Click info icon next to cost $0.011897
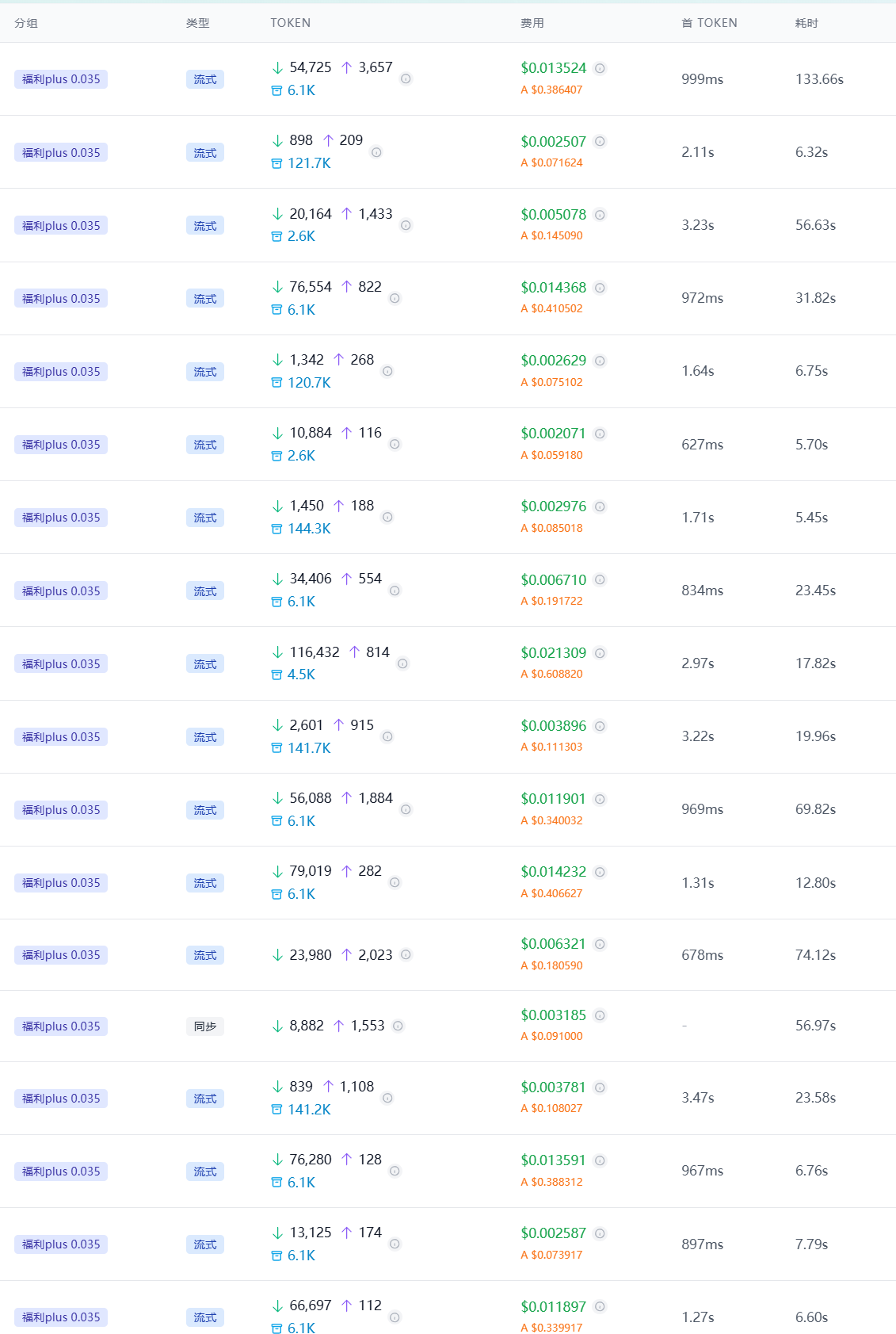 pyautogui.click(x=600, y=1306)
